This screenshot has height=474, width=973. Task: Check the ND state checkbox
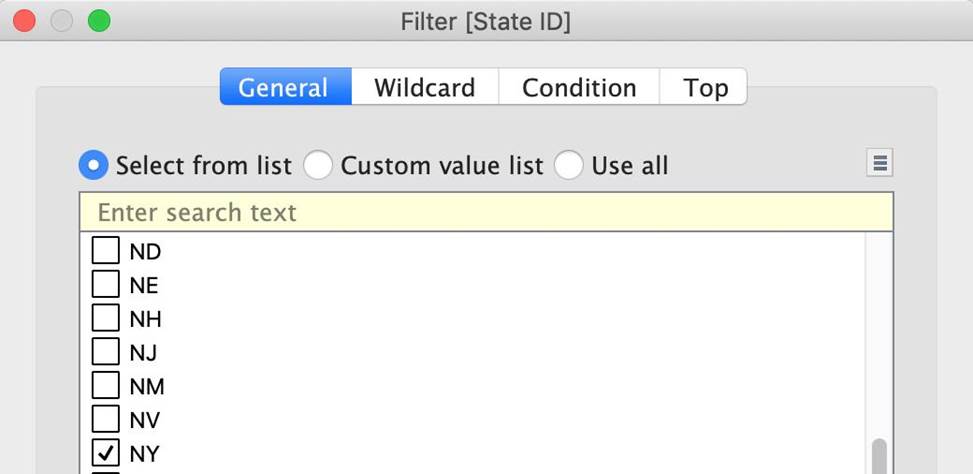coord(105,251)
